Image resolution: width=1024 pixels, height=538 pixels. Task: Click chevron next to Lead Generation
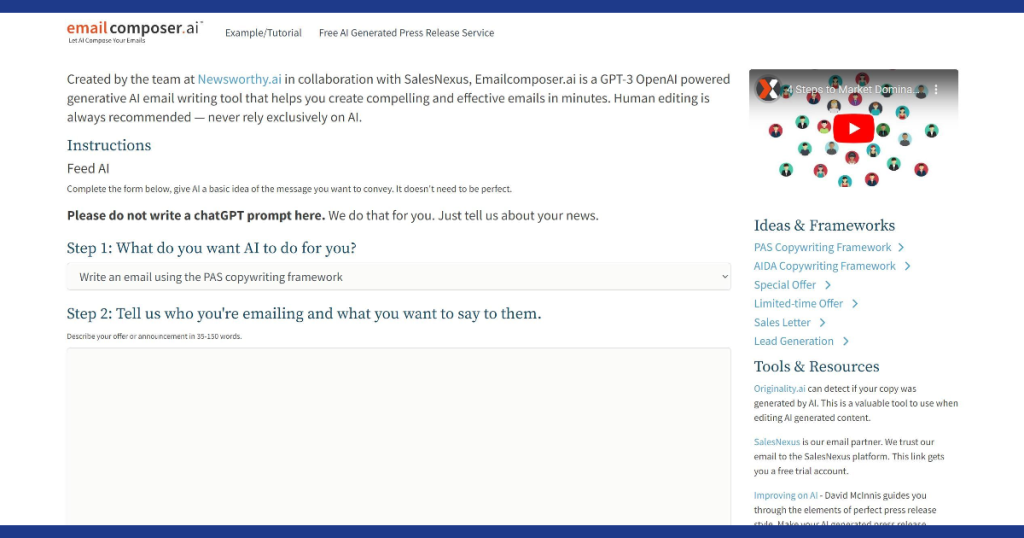point(846,341)
